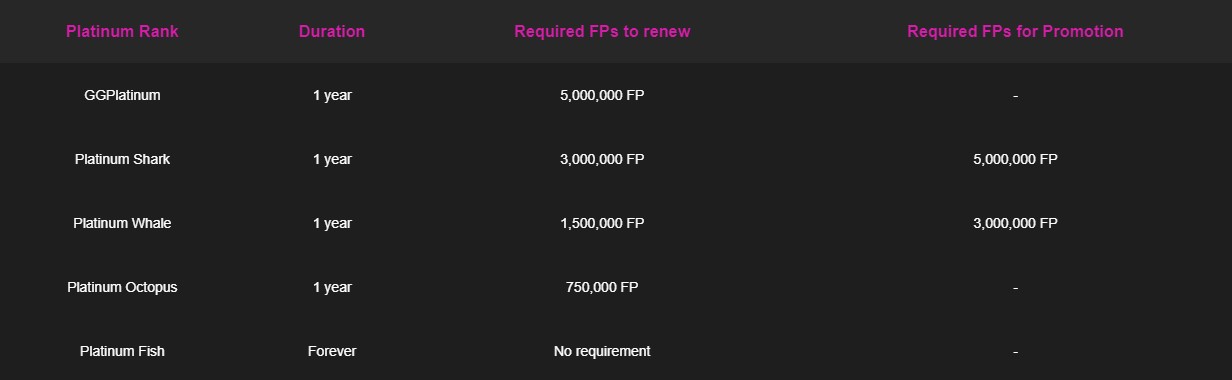This screenshot has height=380, width=1232.
Task: Click the 1 year duration for GGPlatinum
Action: coord(332,95)
